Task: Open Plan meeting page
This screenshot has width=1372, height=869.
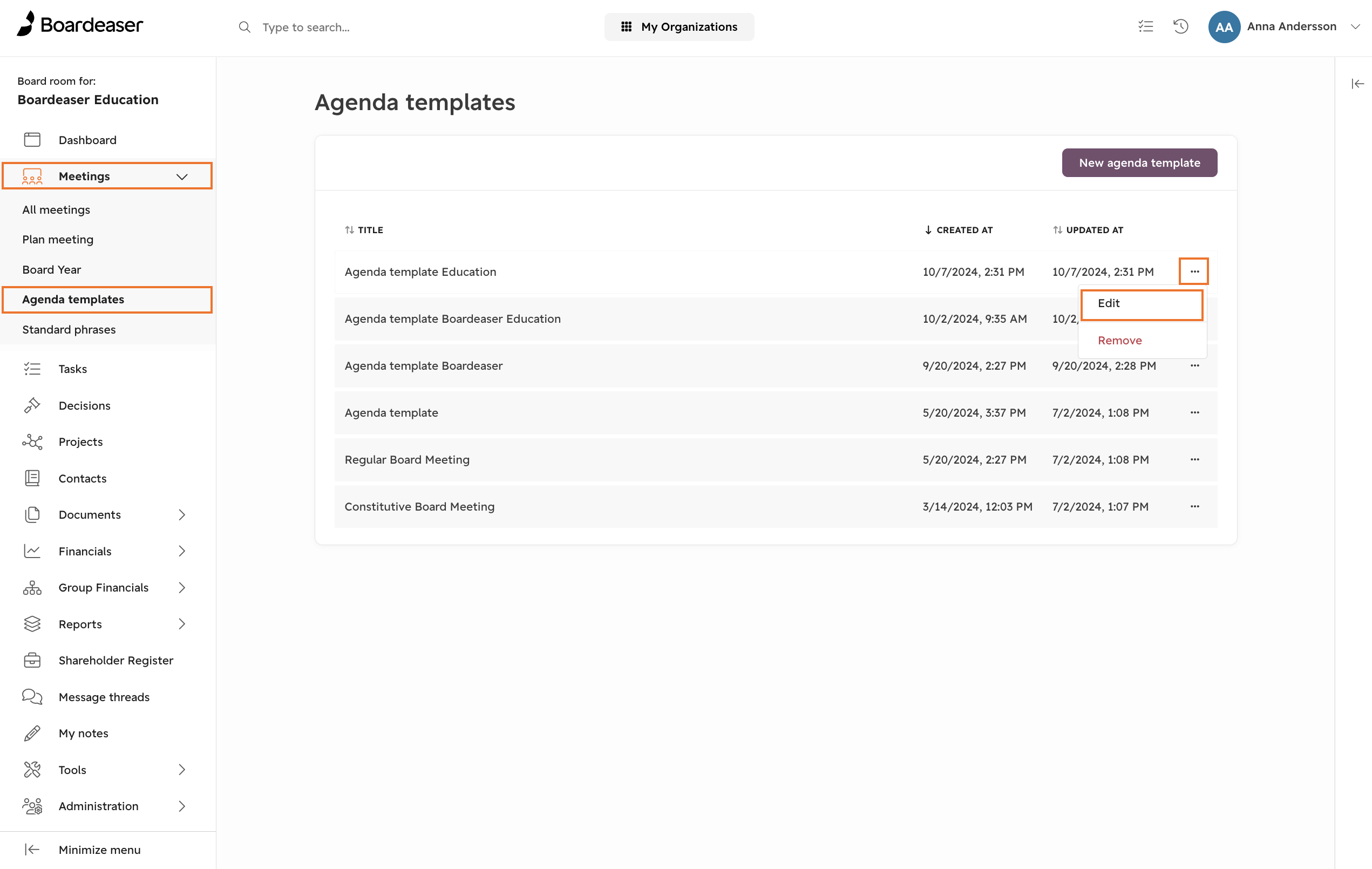Action: pos(58,239)
